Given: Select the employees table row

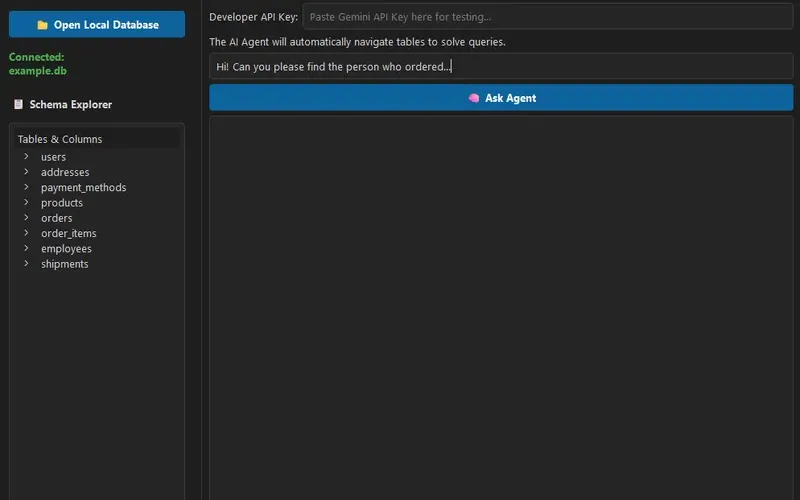Looking at the screenshot, I should point(97,248).
